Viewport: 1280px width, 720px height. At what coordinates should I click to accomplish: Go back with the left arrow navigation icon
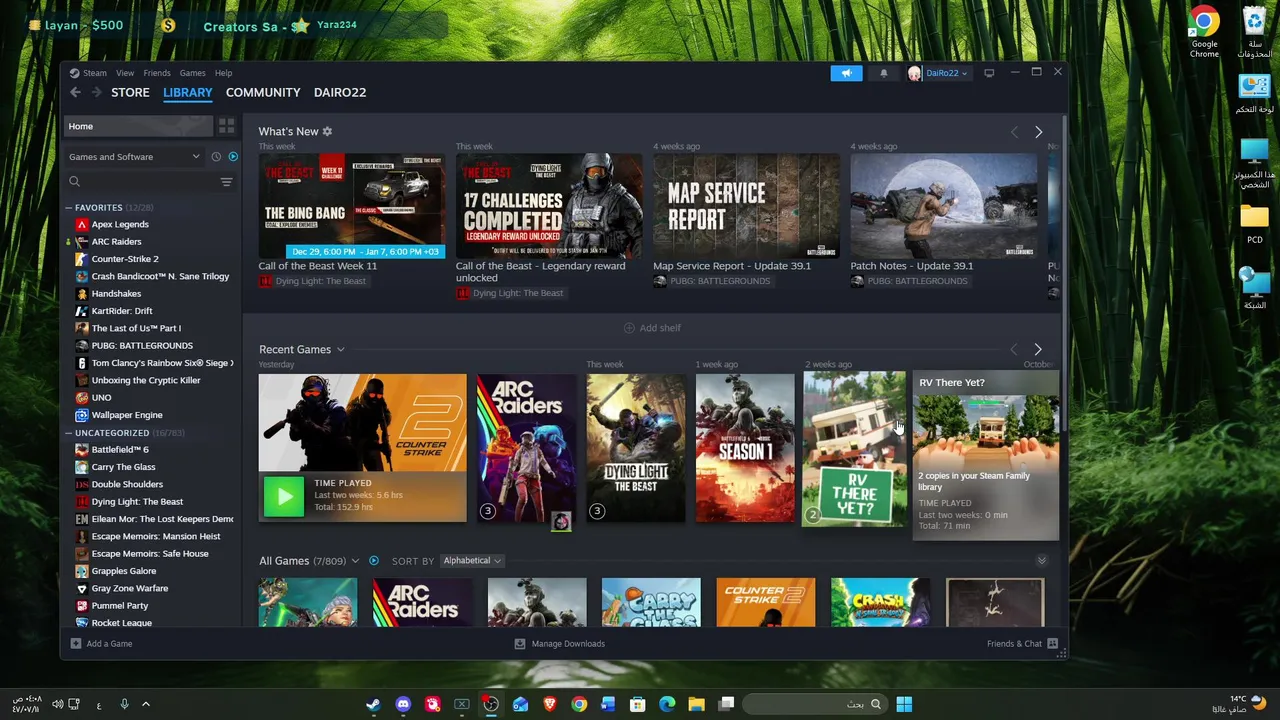pos(75,92)
